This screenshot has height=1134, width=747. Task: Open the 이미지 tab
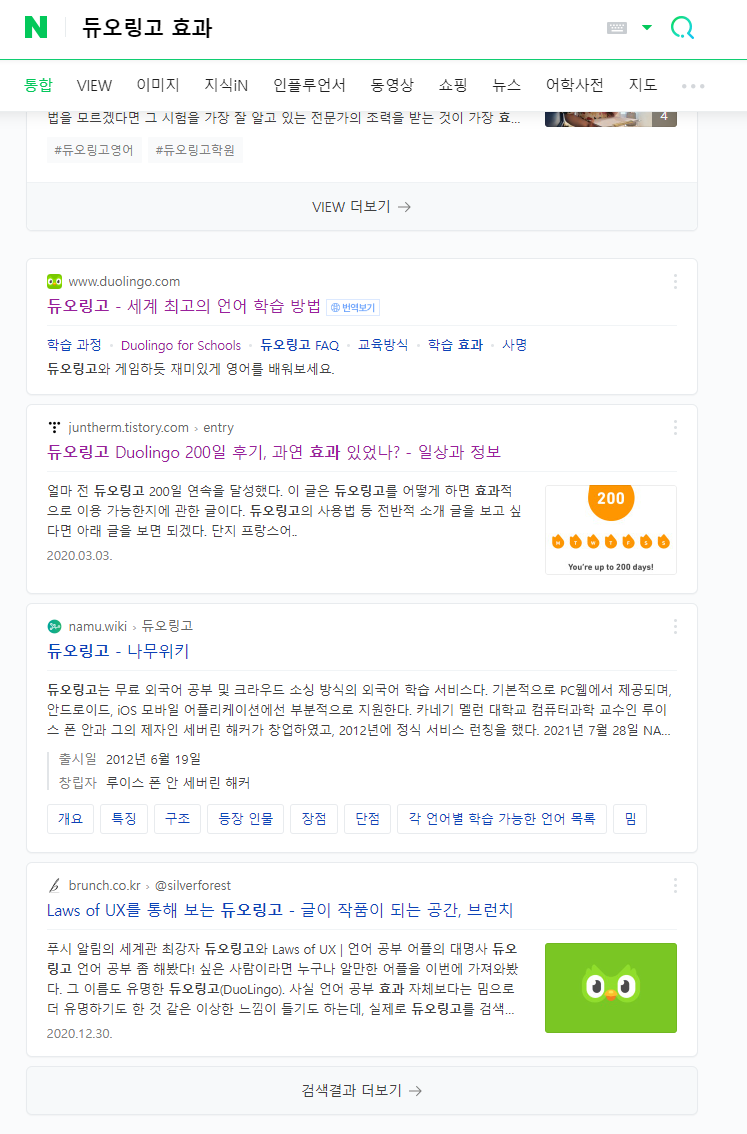pyautogui.click(x=158, y=85)
